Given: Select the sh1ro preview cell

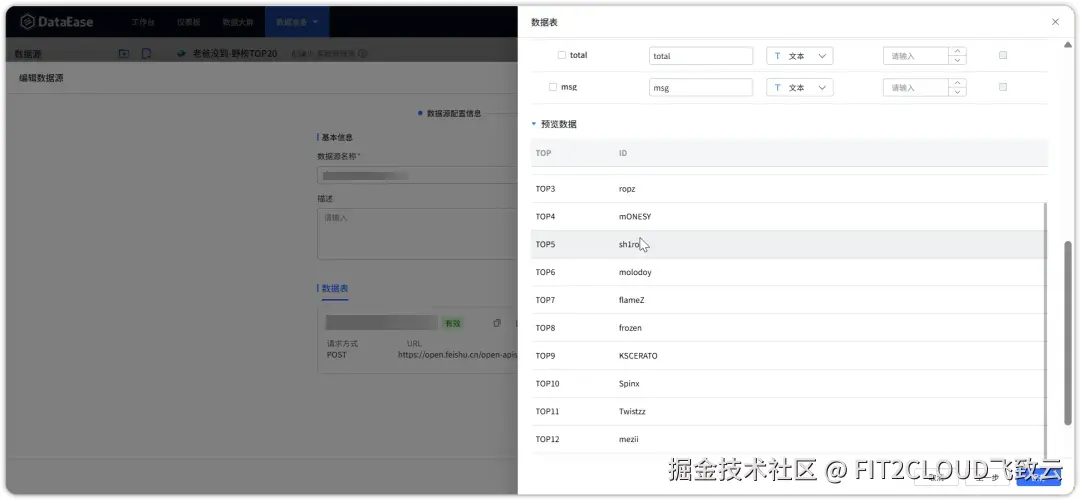Looking at the screenshot, I should pyautogui.click(x=630, y=244).
